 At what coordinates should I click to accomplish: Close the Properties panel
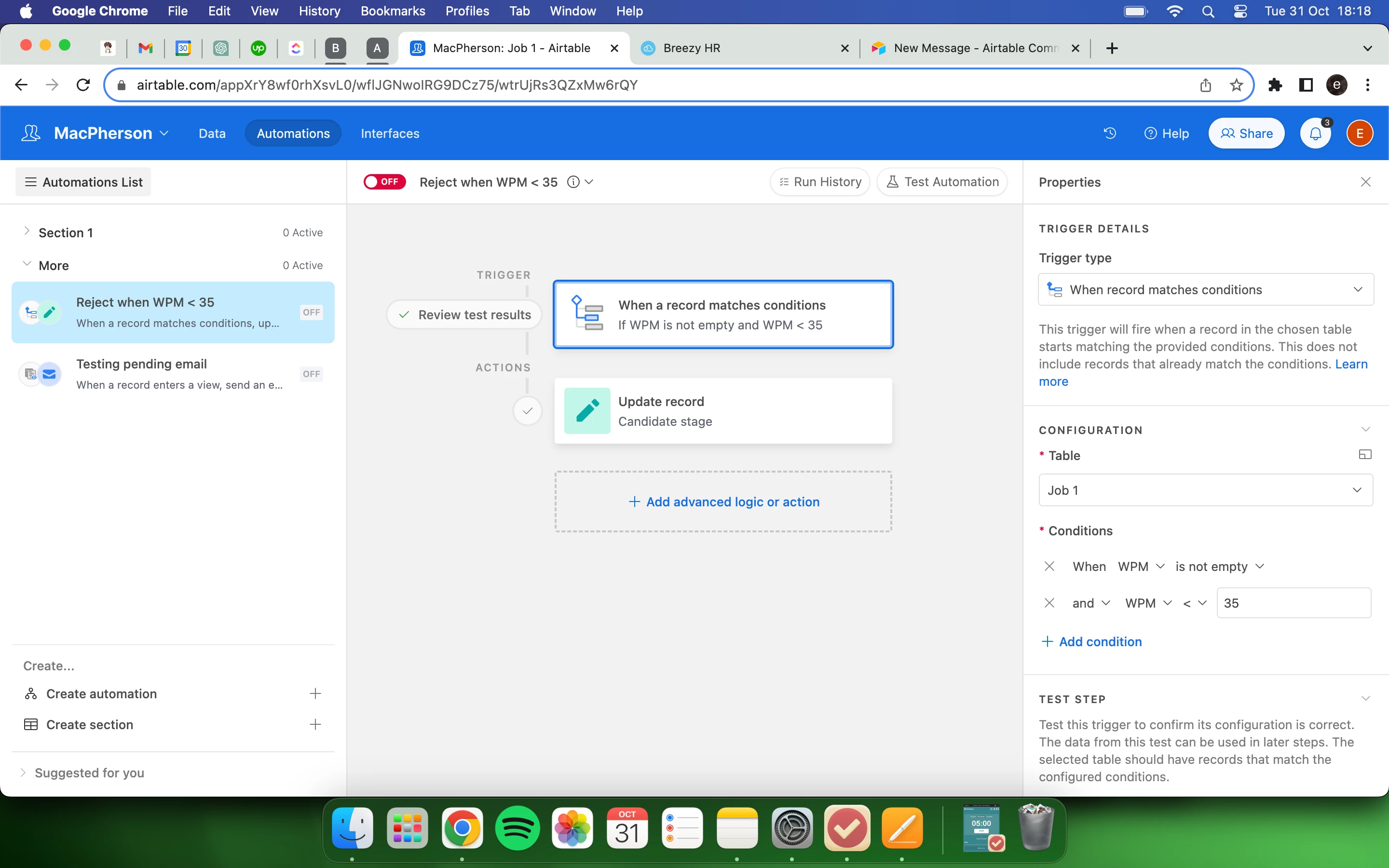click(1365, 182)
